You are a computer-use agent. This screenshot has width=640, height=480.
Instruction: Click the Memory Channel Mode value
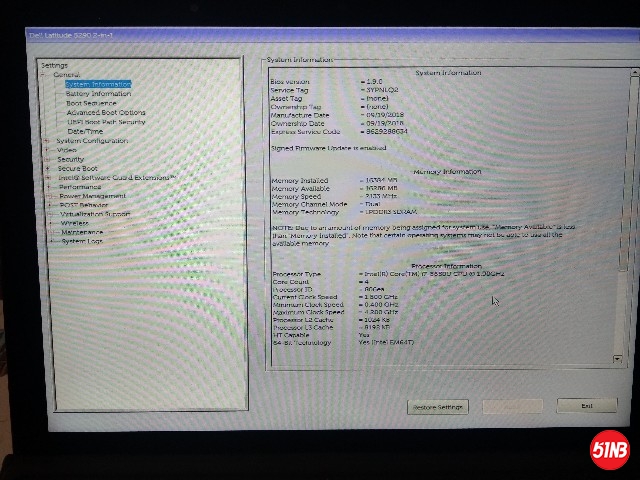tap(373, 204)
